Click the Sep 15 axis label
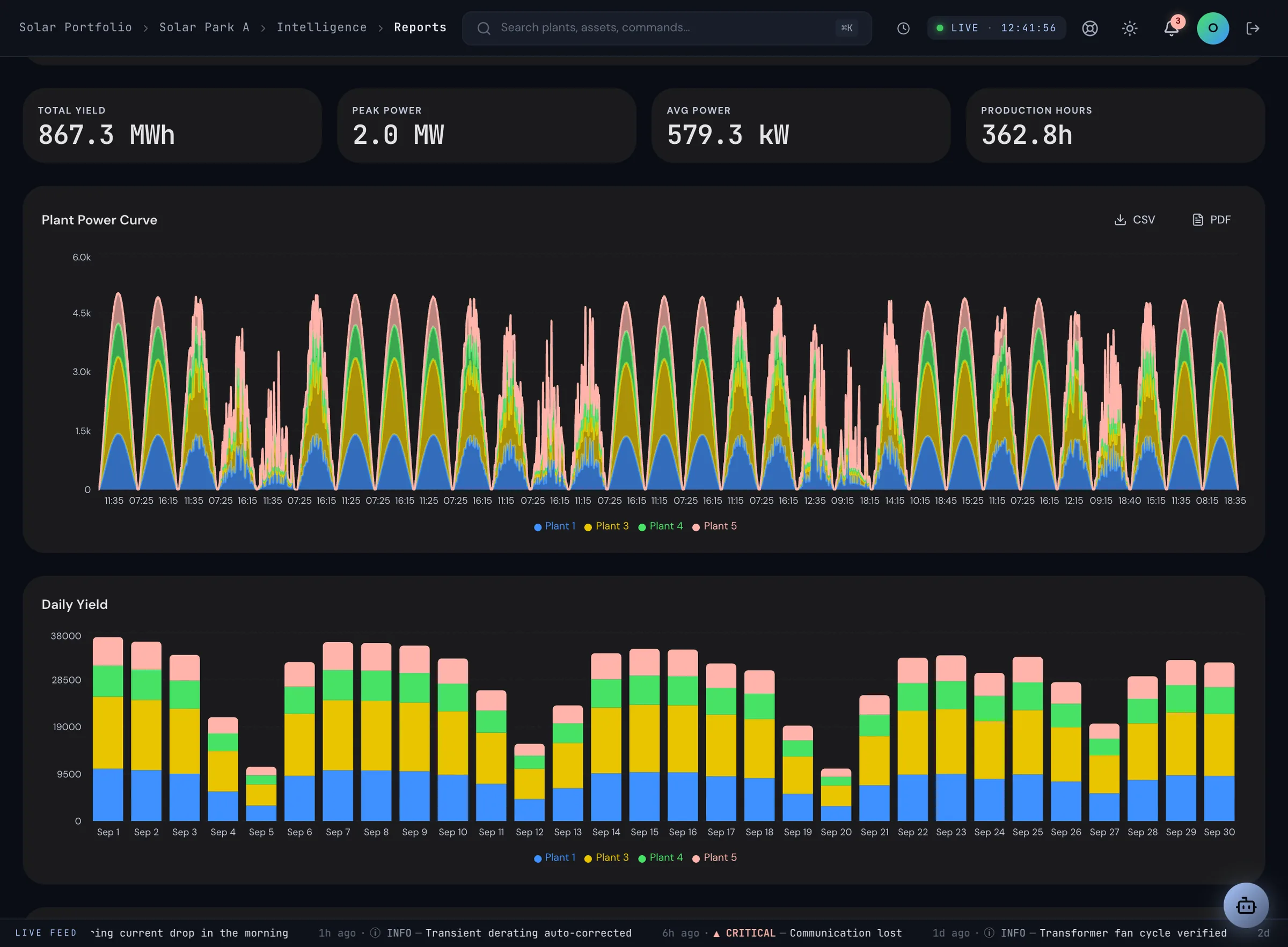1288x947 pixels. 645,832
